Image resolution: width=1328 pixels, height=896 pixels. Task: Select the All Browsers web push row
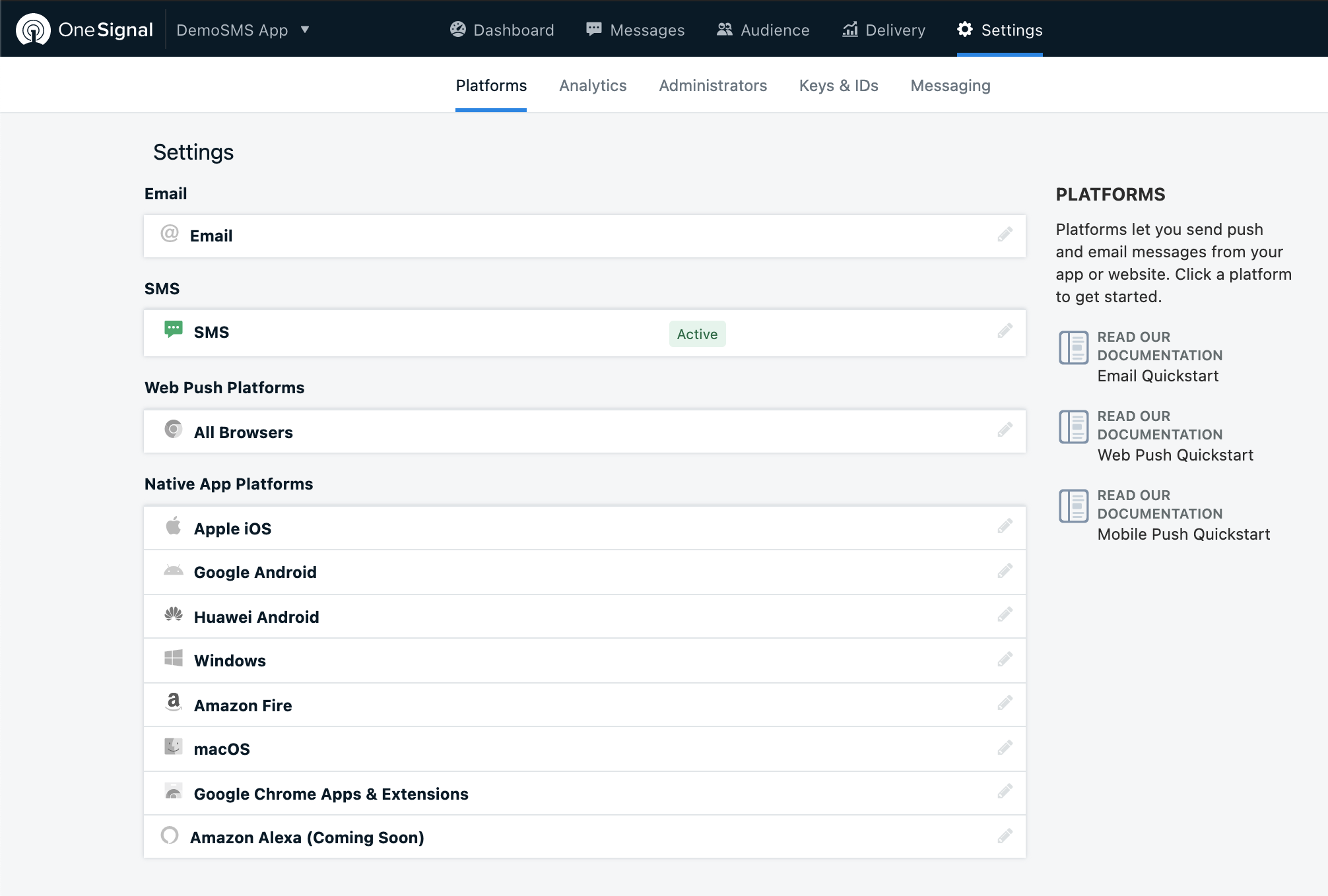coord(243,432)
